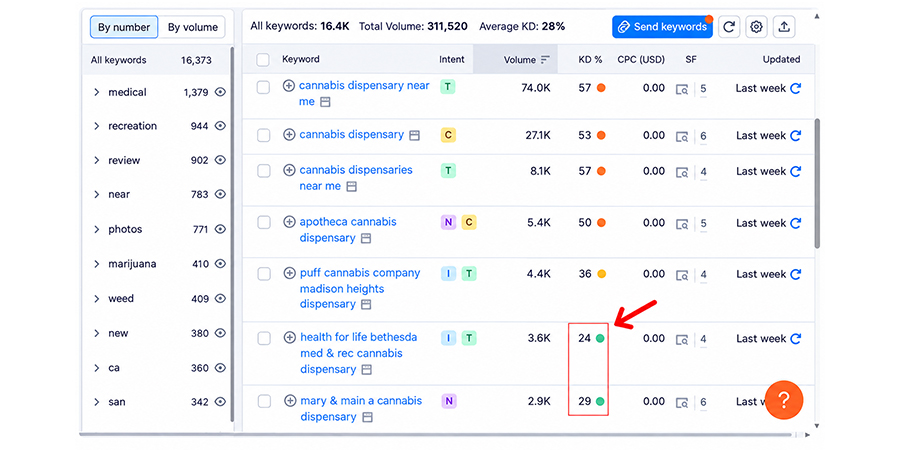Add 'cannabis dispensaries near me' via plus icon

(x=289, y=170)
